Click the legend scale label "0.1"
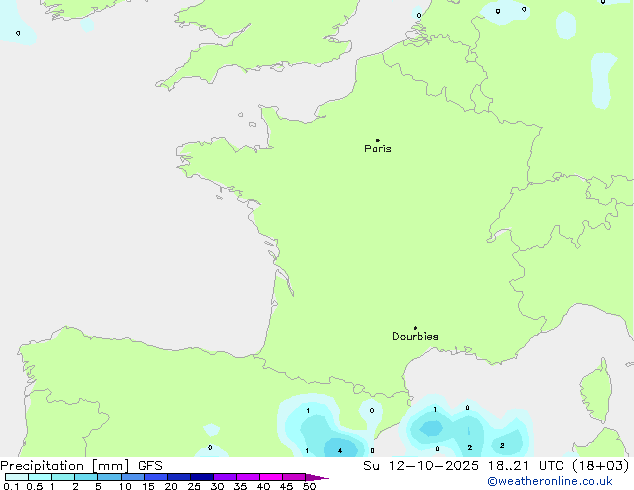This screenshot has height=490, width=634. point(11,486)
